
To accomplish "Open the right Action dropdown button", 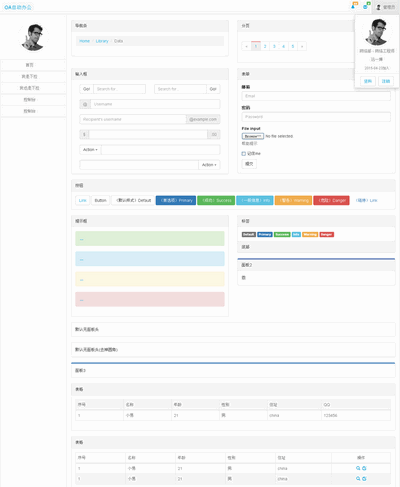I will pyautogui.click(x=209, y=165).
